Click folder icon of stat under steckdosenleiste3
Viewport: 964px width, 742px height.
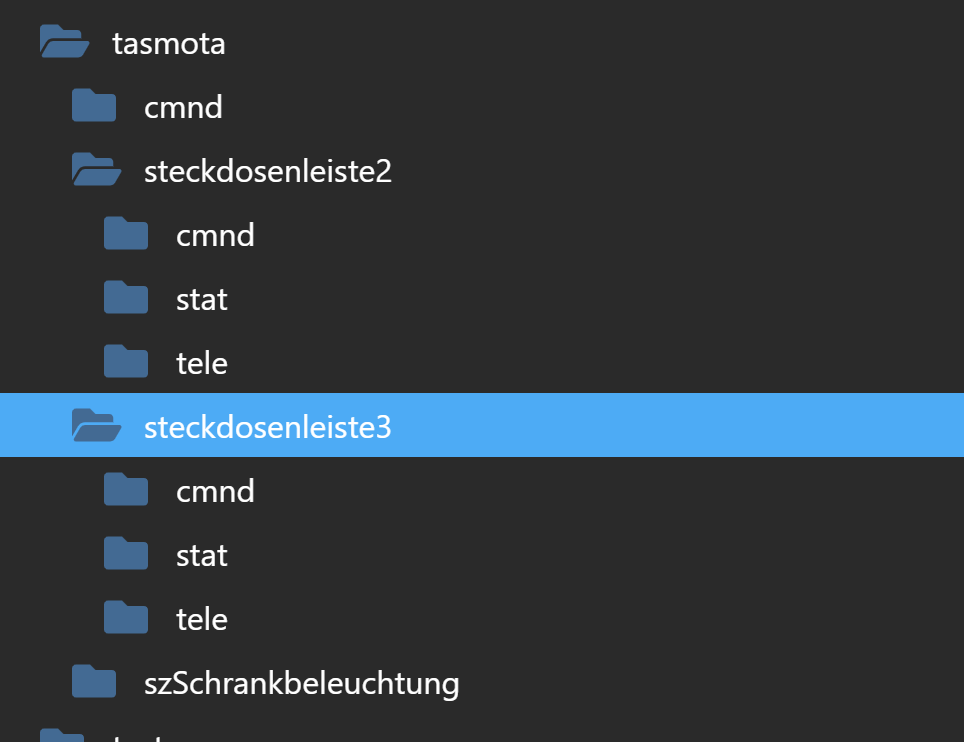125,553
